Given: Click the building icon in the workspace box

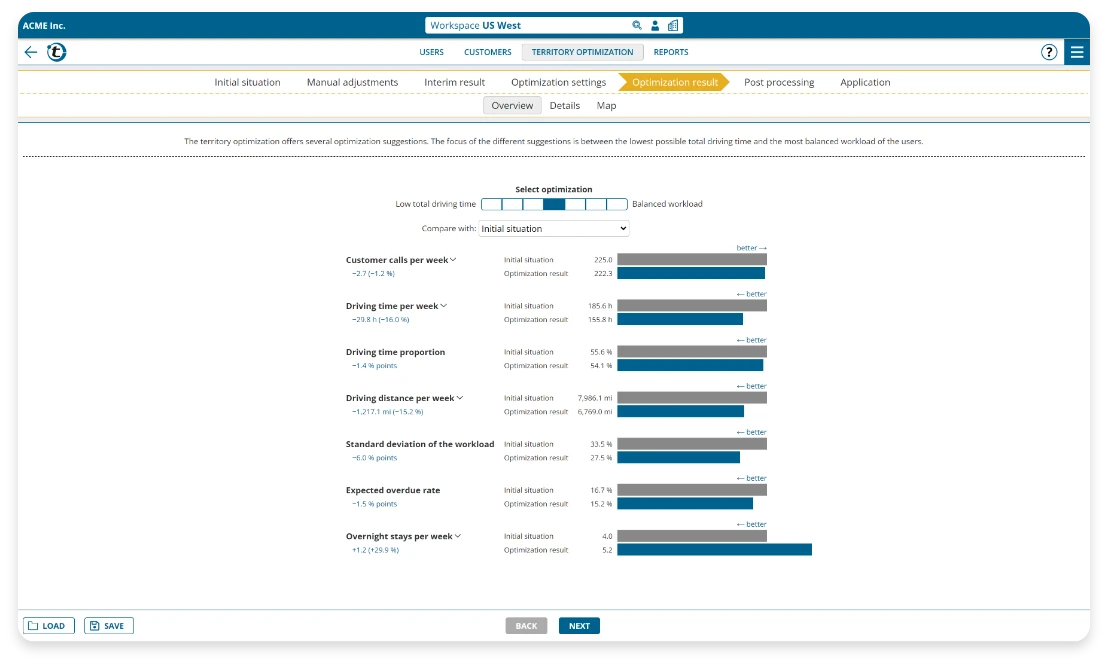Looking at the screenshot, I should pos(673,25).
